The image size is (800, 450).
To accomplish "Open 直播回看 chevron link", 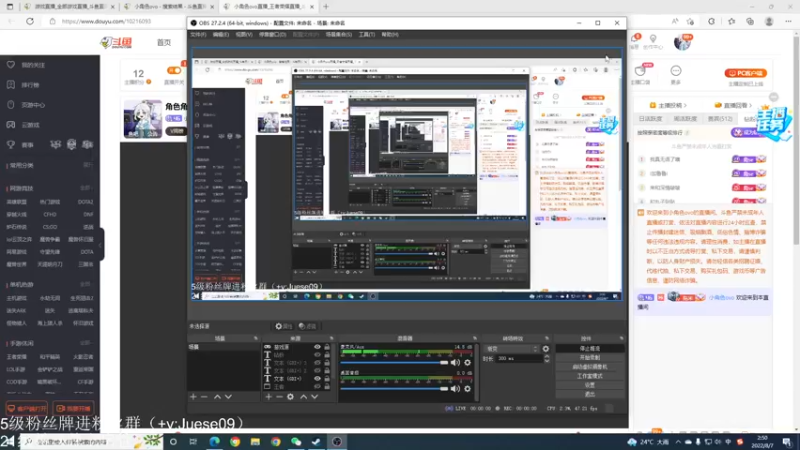I will (733, 105).
